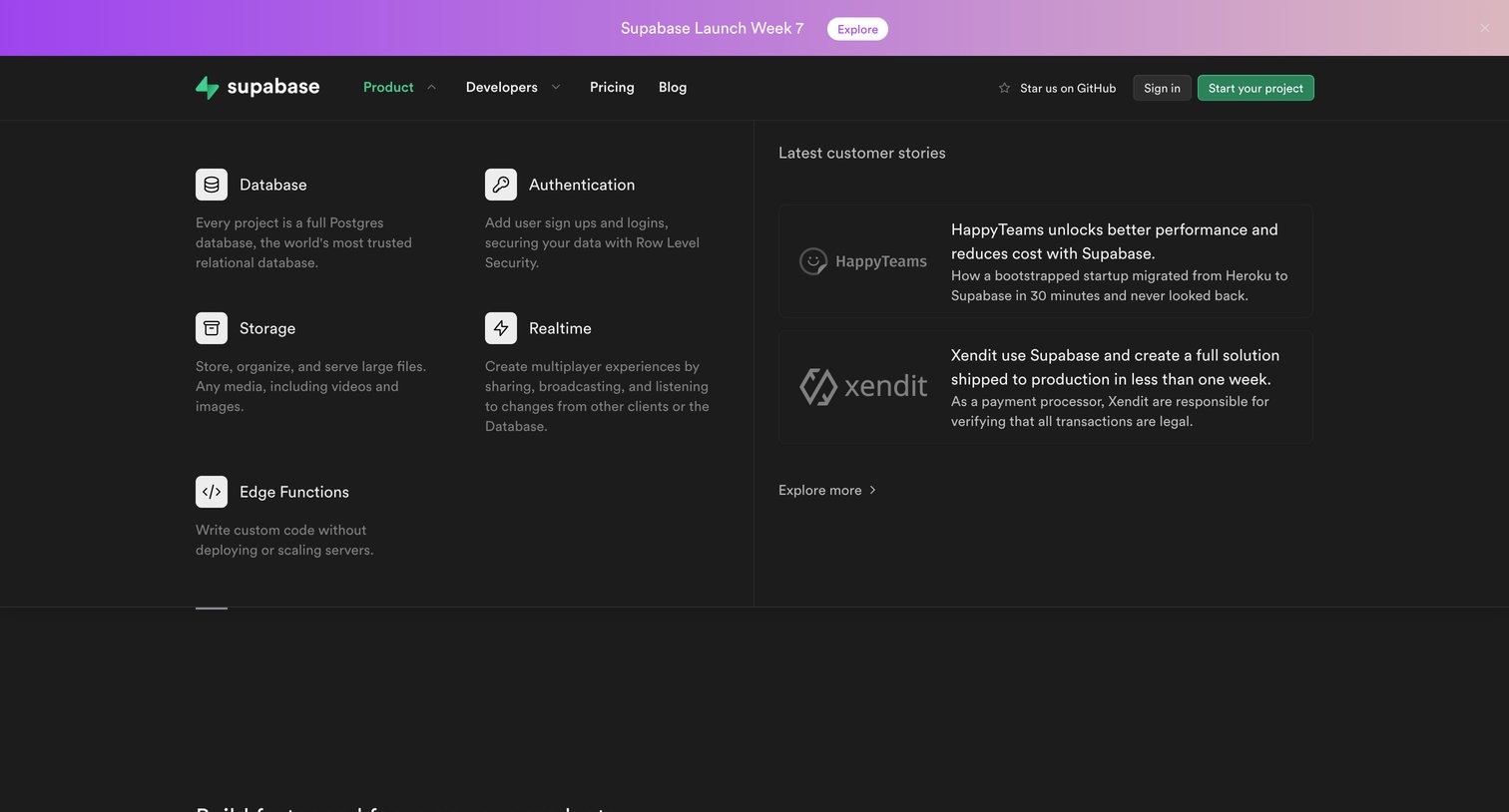Open the Storage archive box icon
This screenshot has width=1509, height=812.
[x=212, y=328]
